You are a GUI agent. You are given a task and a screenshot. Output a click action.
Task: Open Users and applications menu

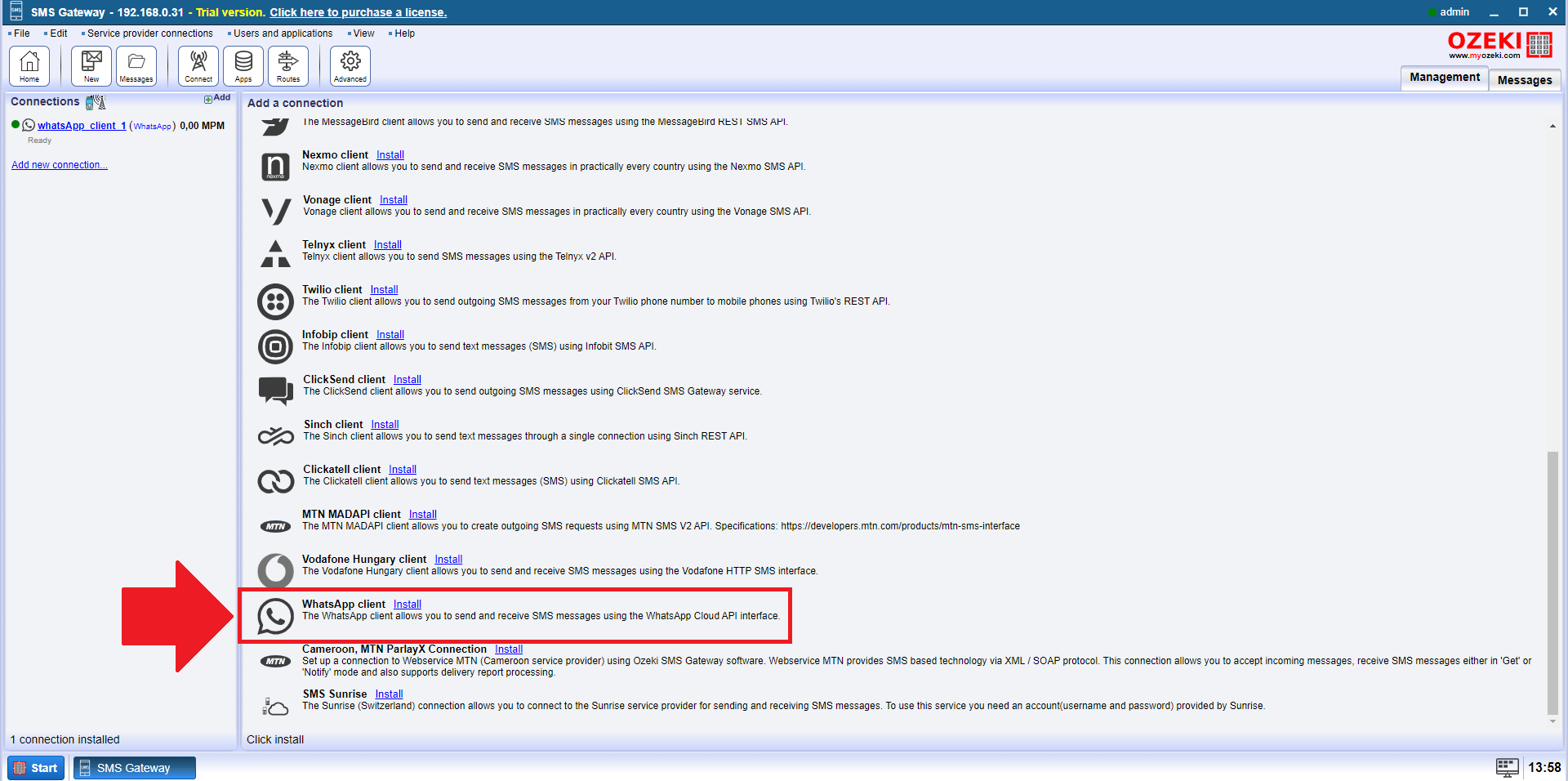pyautogui.click(x=283, y=33)
